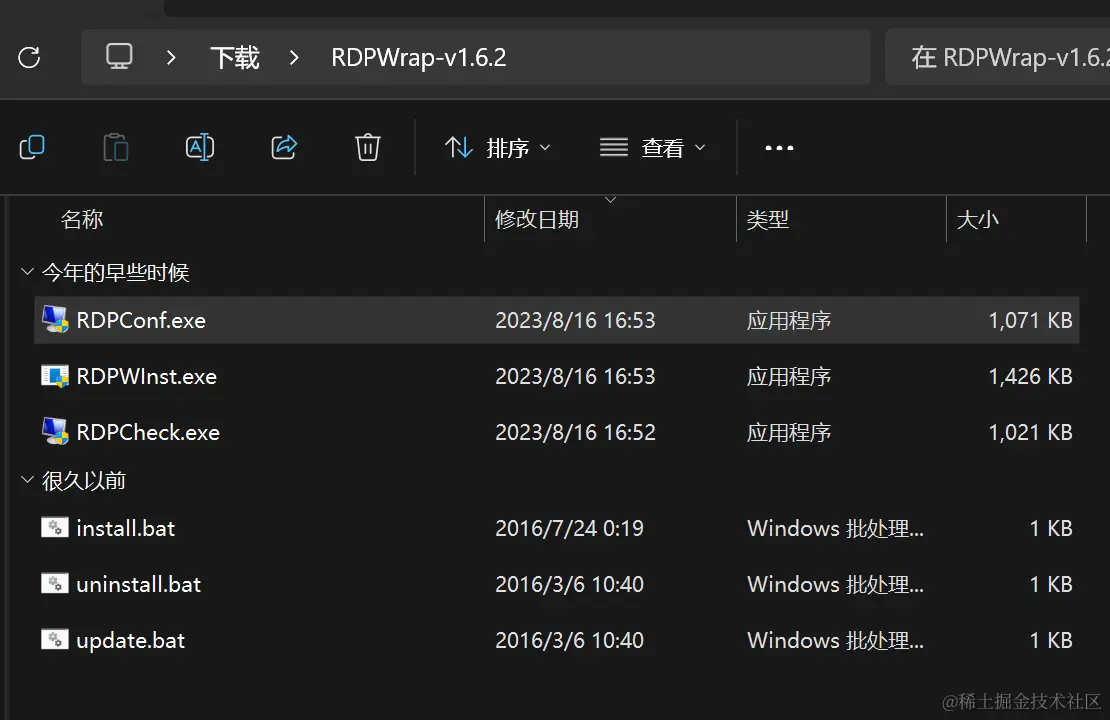The width and height of the screenshot is (1110, 720).
Task: Select the install.bat file name
Action: click(x=125, y=529)
